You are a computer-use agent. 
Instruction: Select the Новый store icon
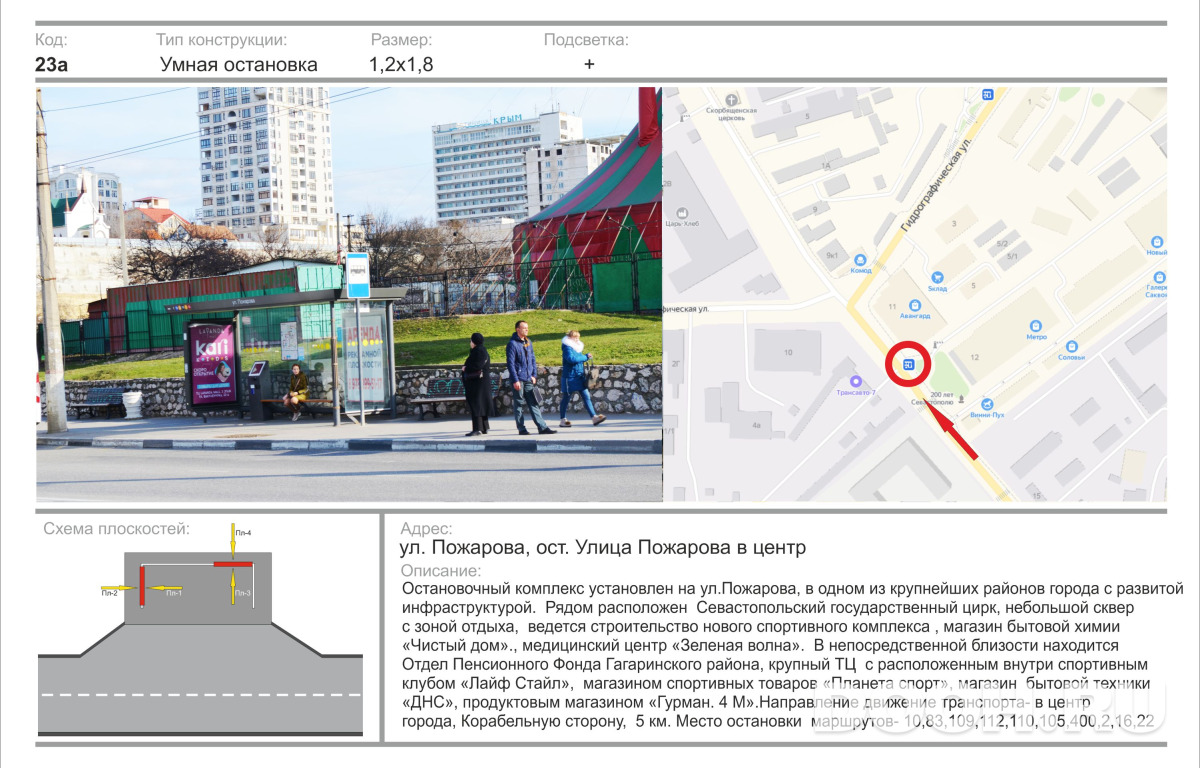[x=1157, y=241]
